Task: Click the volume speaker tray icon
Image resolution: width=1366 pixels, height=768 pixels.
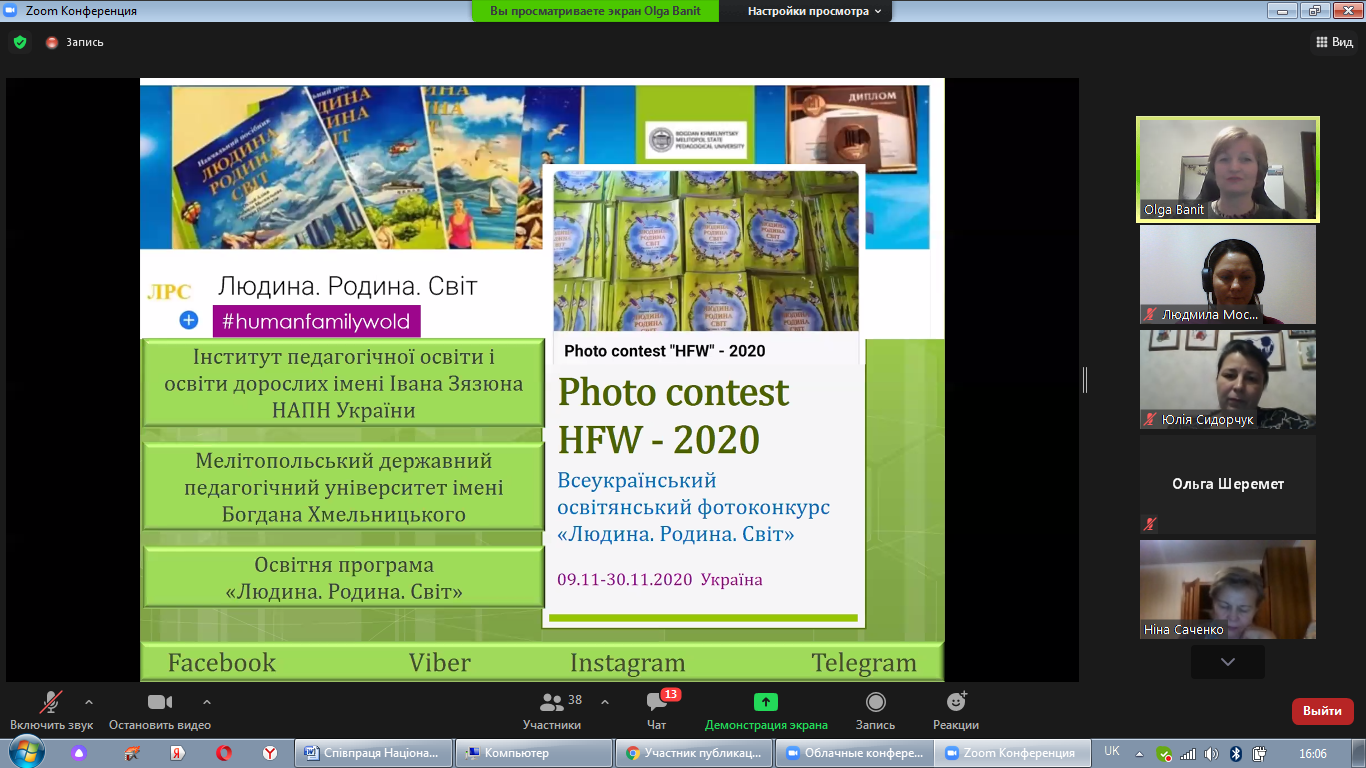Action: click(x=1212, y=754)
